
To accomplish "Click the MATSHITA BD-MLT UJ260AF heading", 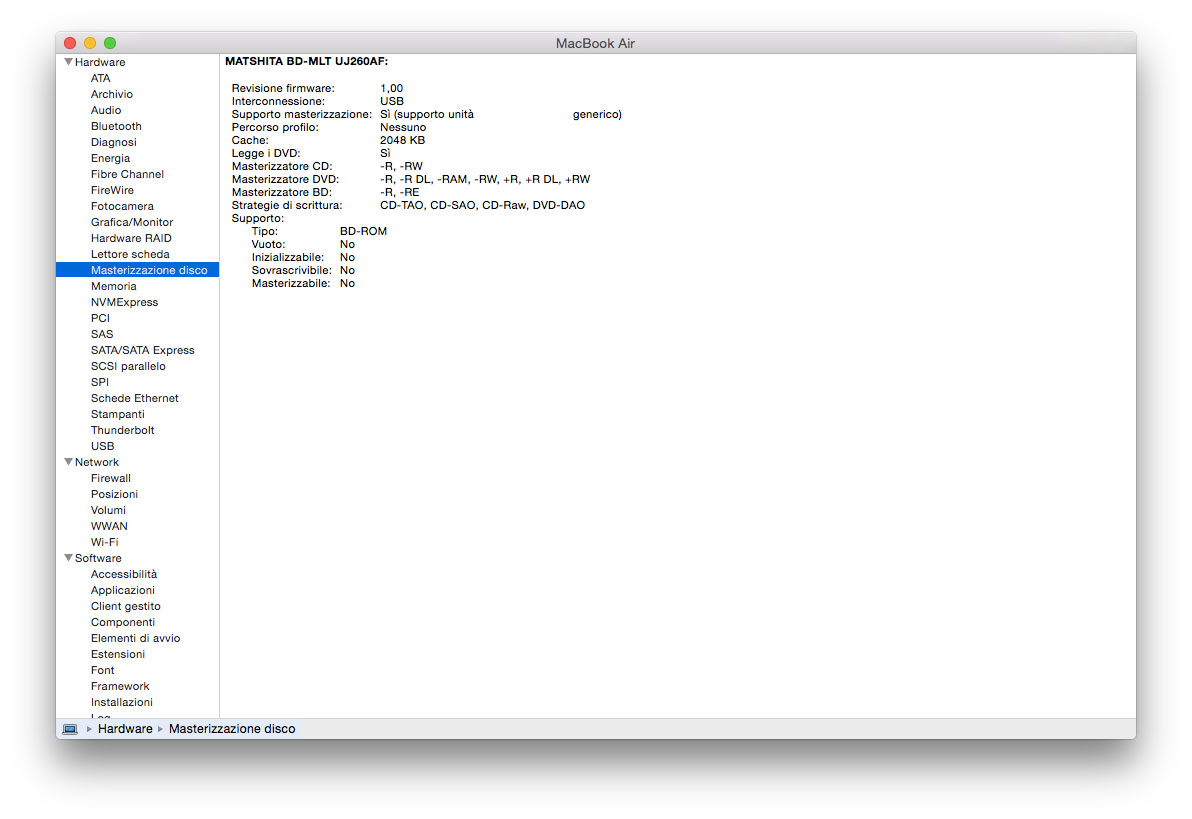I will click(306, 61).
